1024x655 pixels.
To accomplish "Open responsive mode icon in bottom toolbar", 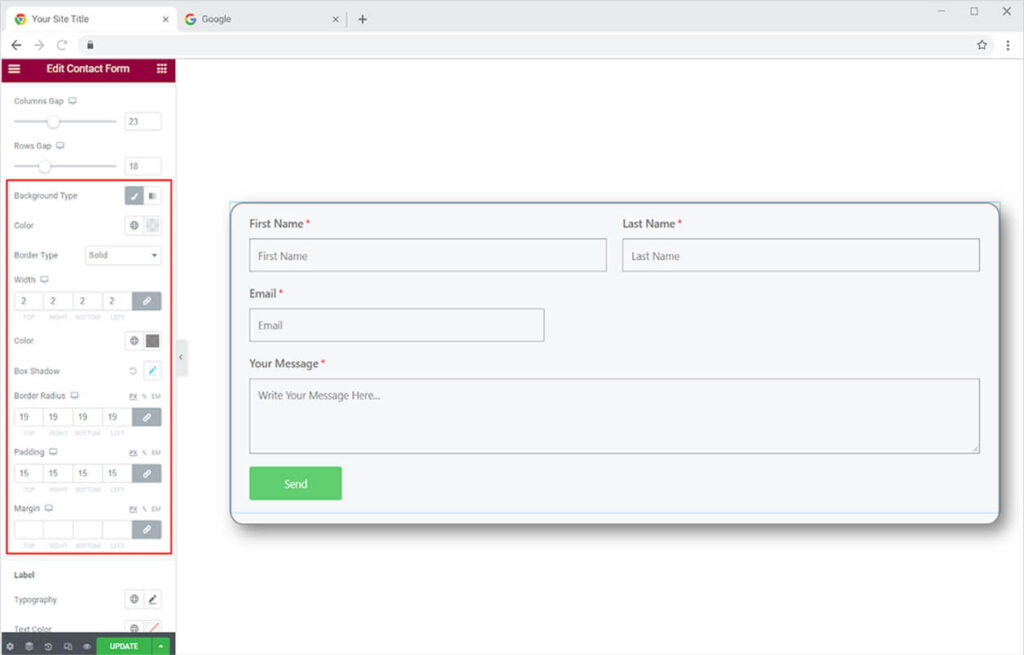I will click(x=67, y=646).
